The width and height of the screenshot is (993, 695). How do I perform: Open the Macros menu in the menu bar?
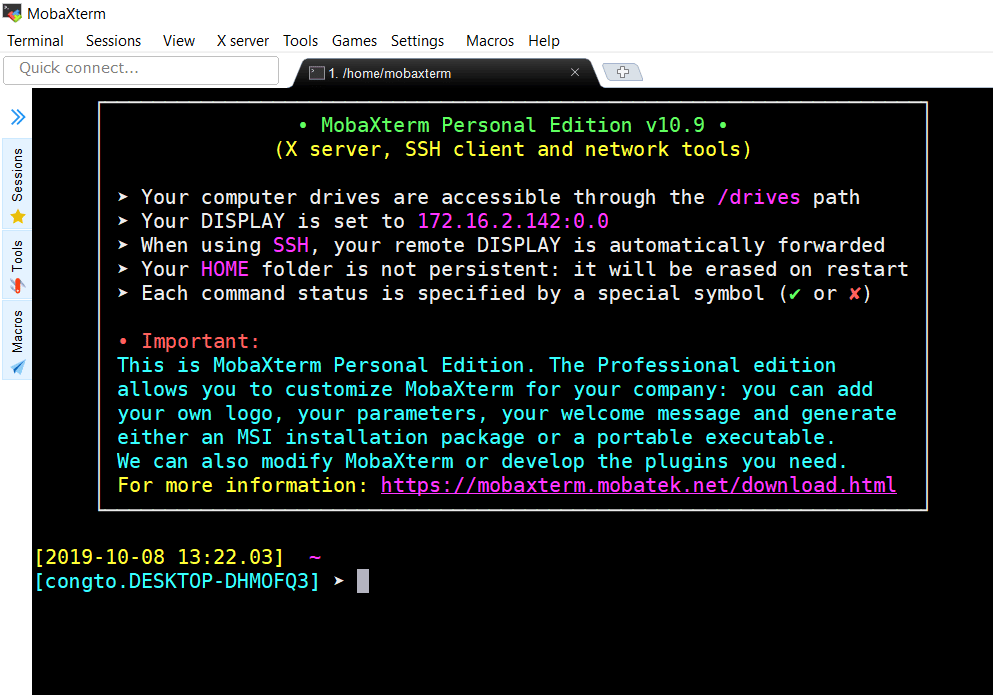pos(489,41)
